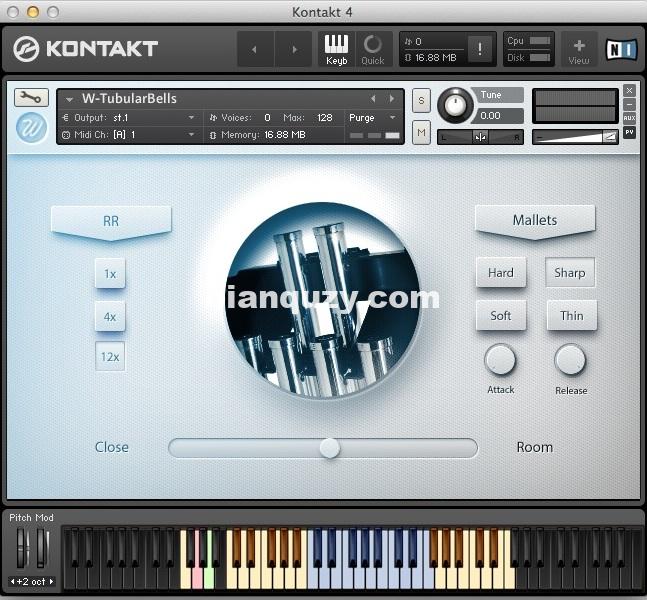Screen dimensions: 647x600
Task: Click the Release knob
Action: click(570, 359)
